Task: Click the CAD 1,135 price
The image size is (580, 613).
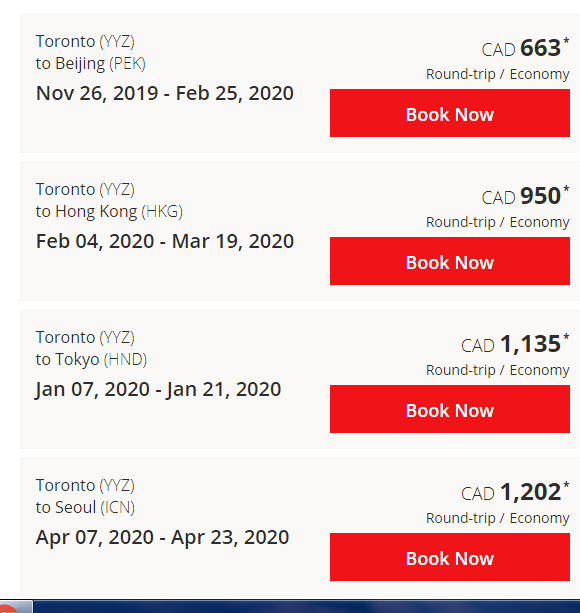Action: tap(515, 344)
